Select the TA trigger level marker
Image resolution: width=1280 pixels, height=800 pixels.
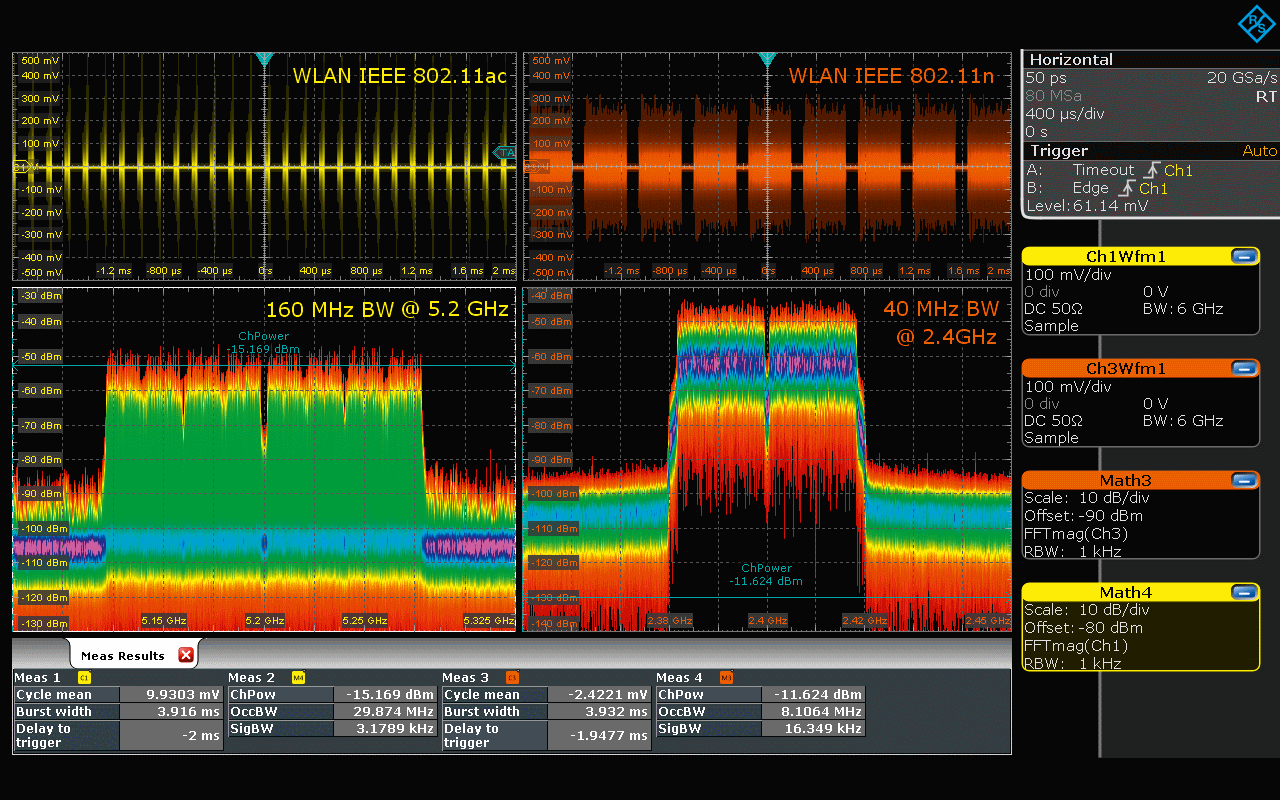(x=505, y=153)
